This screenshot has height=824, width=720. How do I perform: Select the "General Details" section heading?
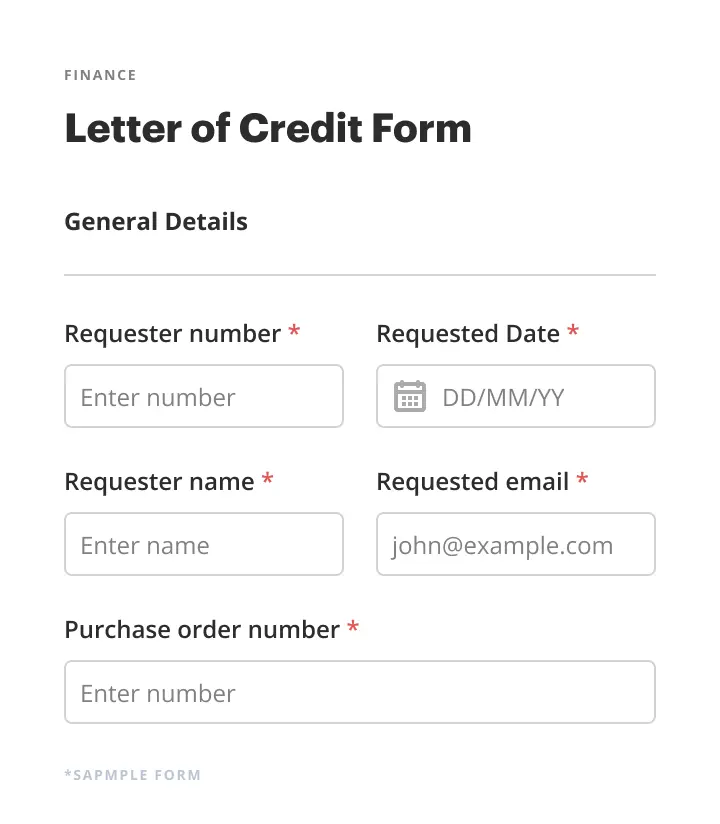[156, 222]
